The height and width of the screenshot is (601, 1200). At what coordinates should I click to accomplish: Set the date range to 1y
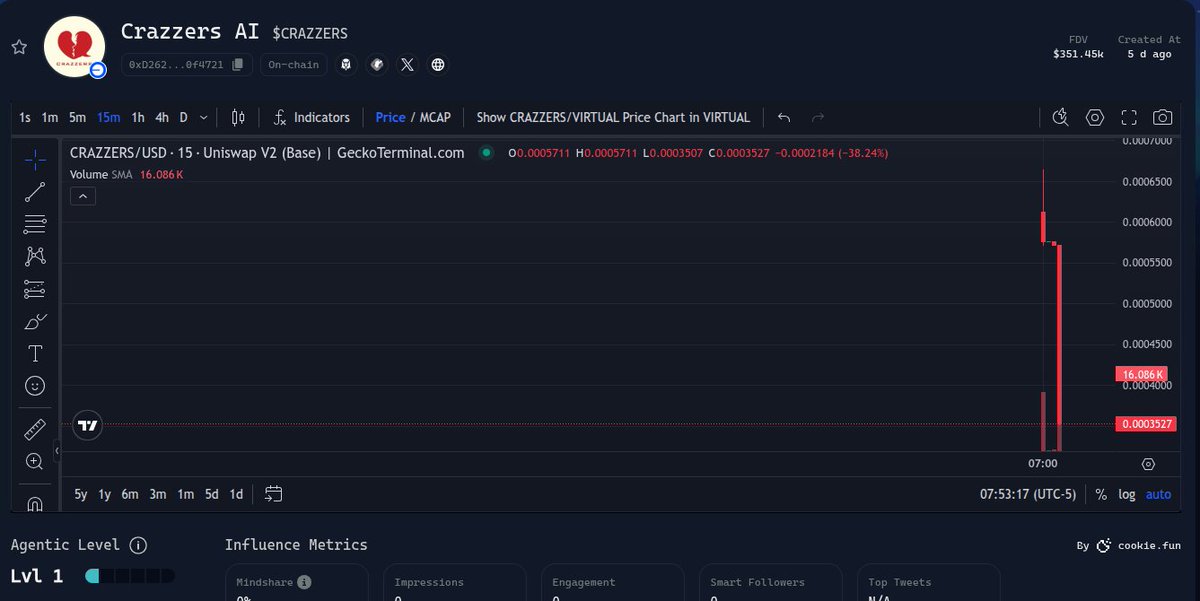pos(105,494)
